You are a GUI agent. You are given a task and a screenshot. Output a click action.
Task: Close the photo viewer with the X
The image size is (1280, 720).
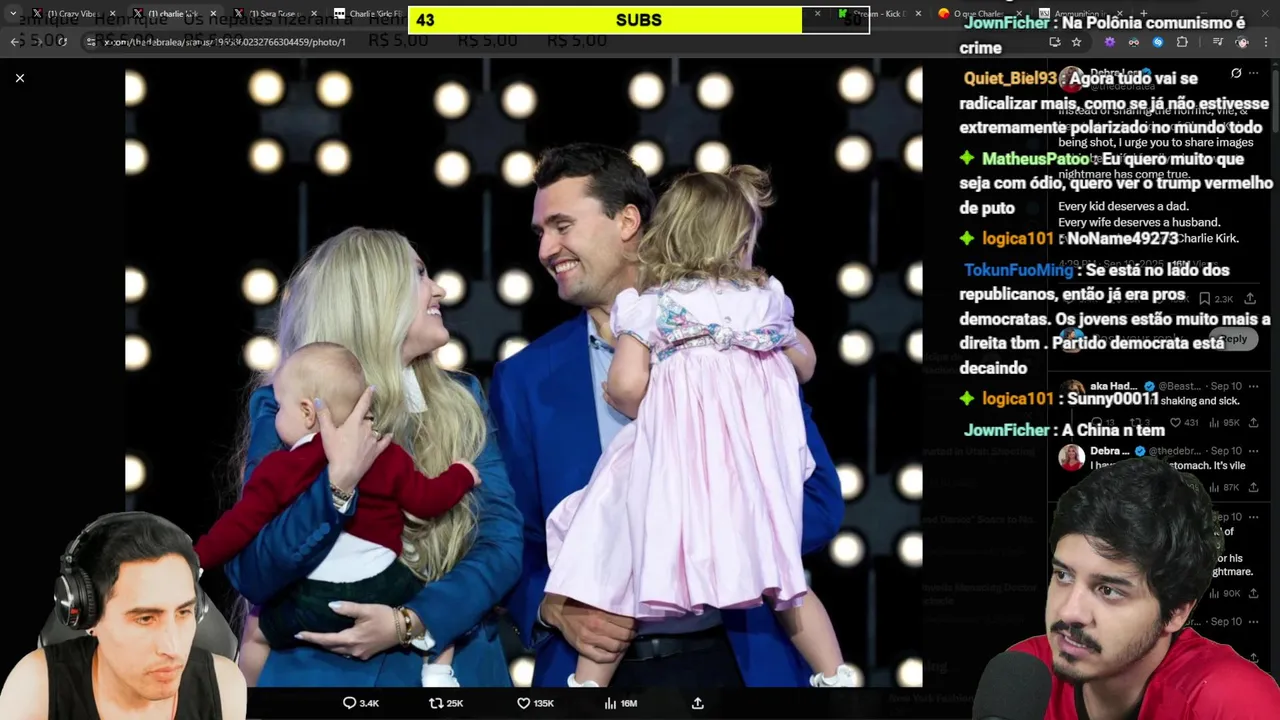(x=19, y=78)
